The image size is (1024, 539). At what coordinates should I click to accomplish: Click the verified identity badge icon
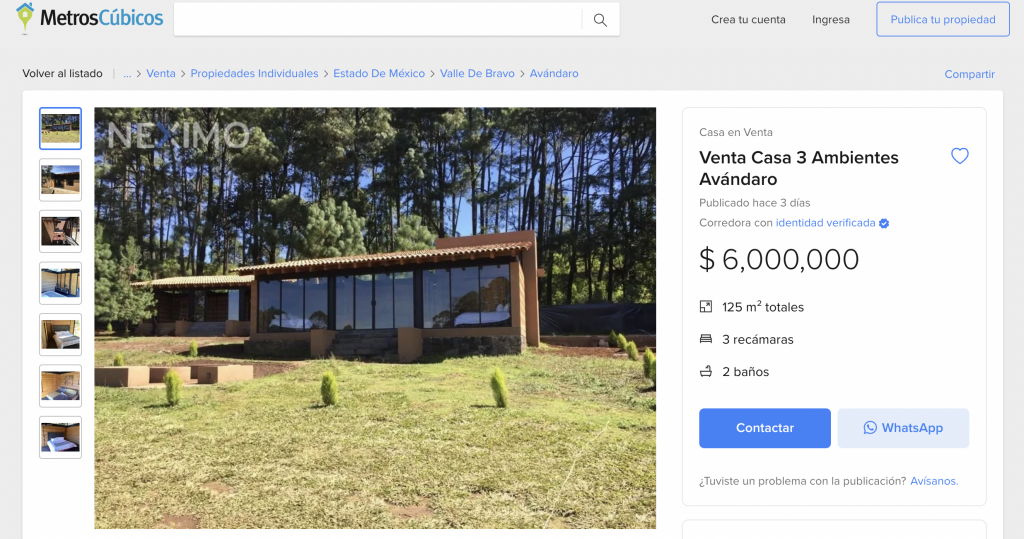click(884, 223)
